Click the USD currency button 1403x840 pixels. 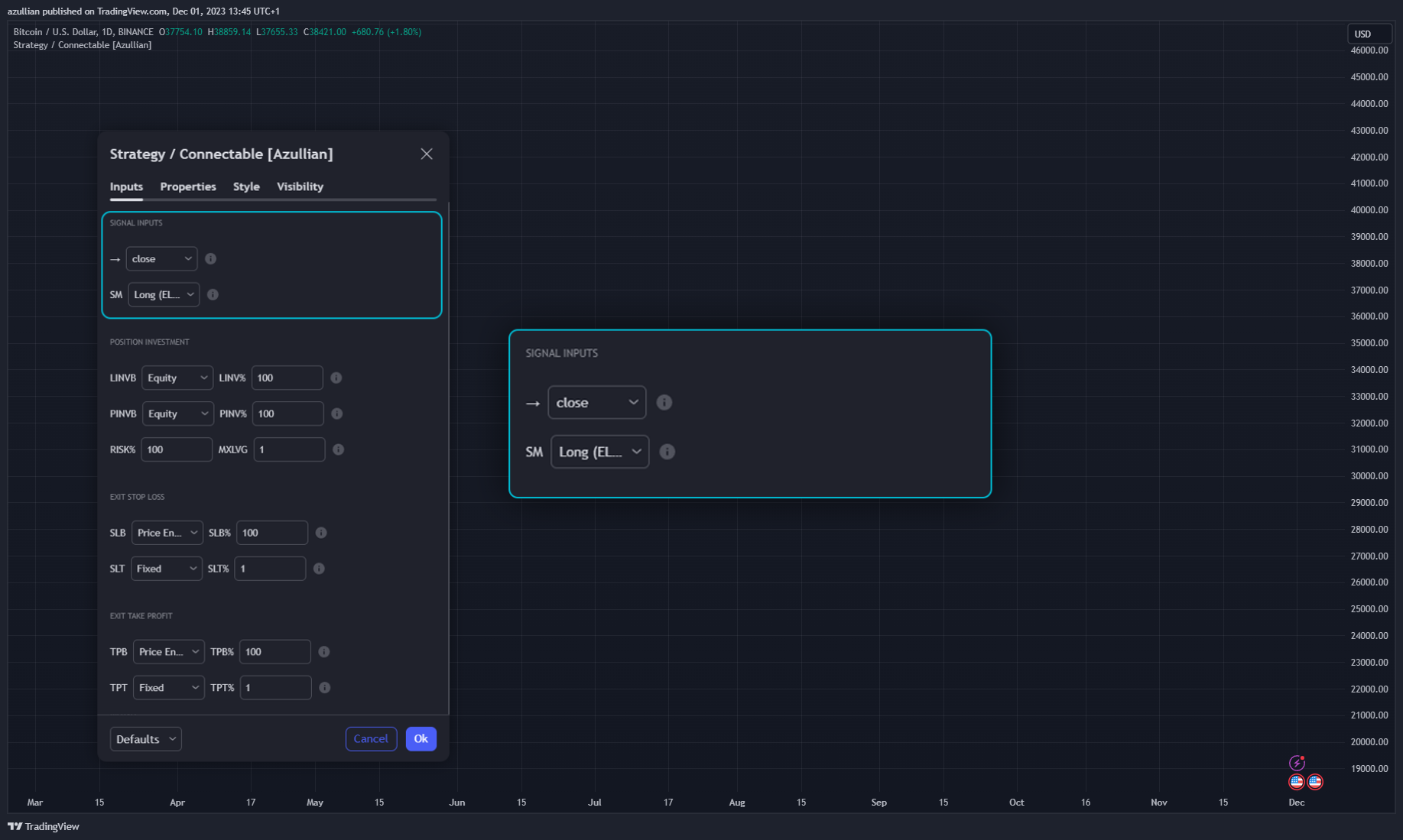pyautogui.click(x=1369, y=34)
